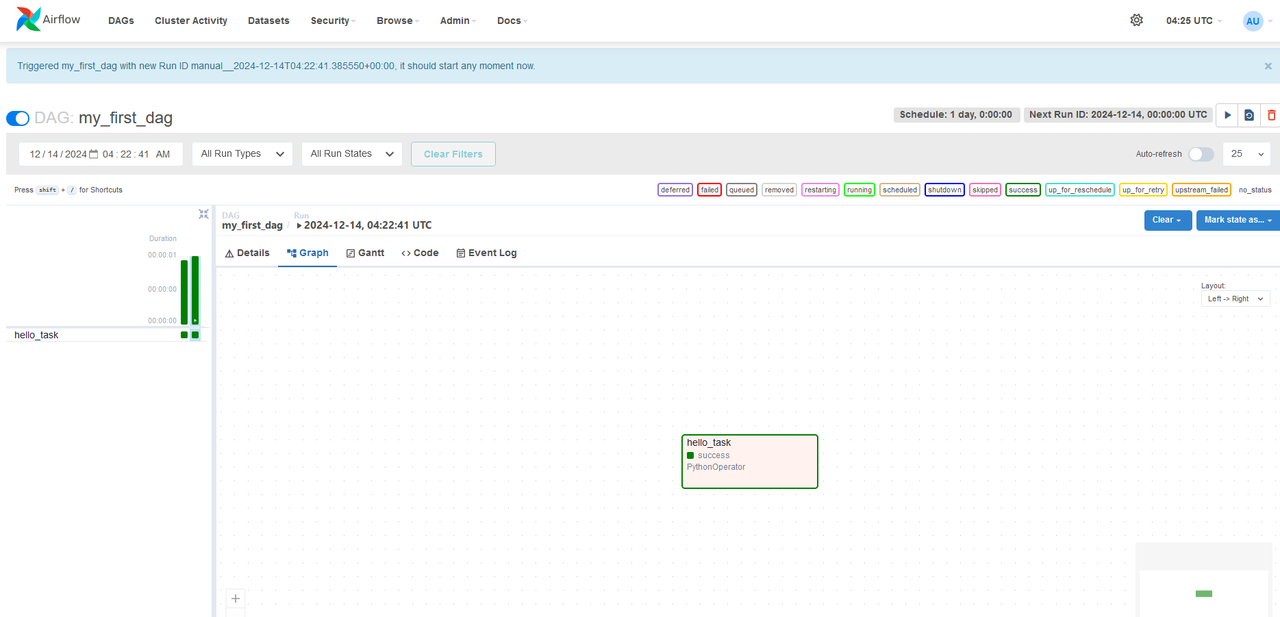The height and width of the screenshot is (617, 1280).
Task: Select hello_task row in the grid
Action: [x=103, y=335]
